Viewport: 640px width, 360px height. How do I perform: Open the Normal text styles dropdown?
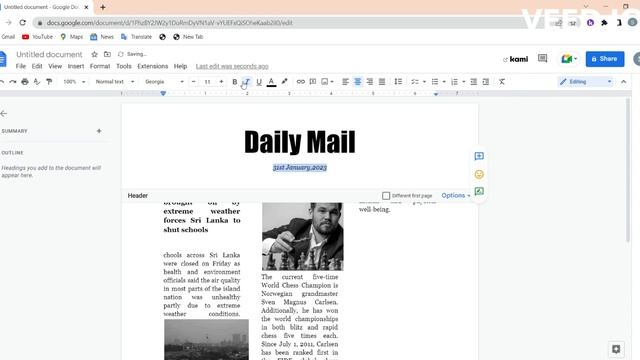pyautogui.click(x=115, y=82)
